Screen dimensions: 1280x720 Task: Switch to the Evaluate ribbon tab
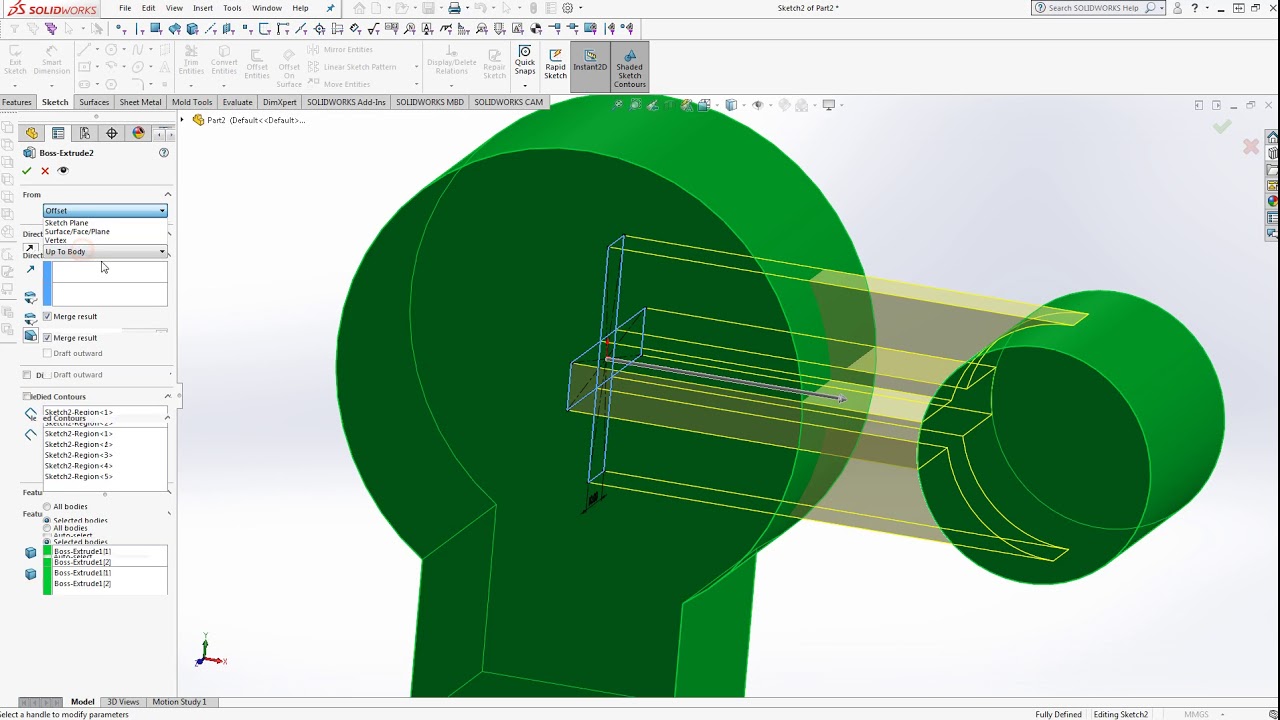point(237,102)
